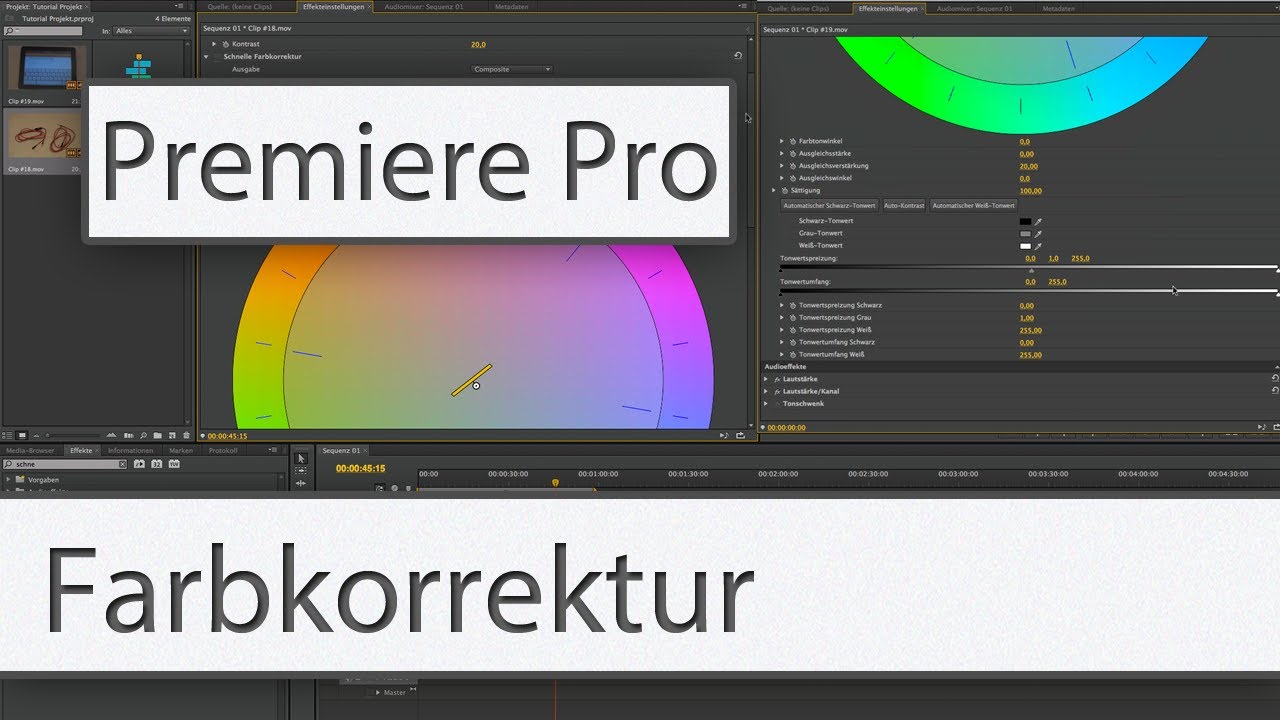Open Audiomixer: Sequenz 01 tab in left panel
This screenshot has height=720, width=1280.
(424, 7)
